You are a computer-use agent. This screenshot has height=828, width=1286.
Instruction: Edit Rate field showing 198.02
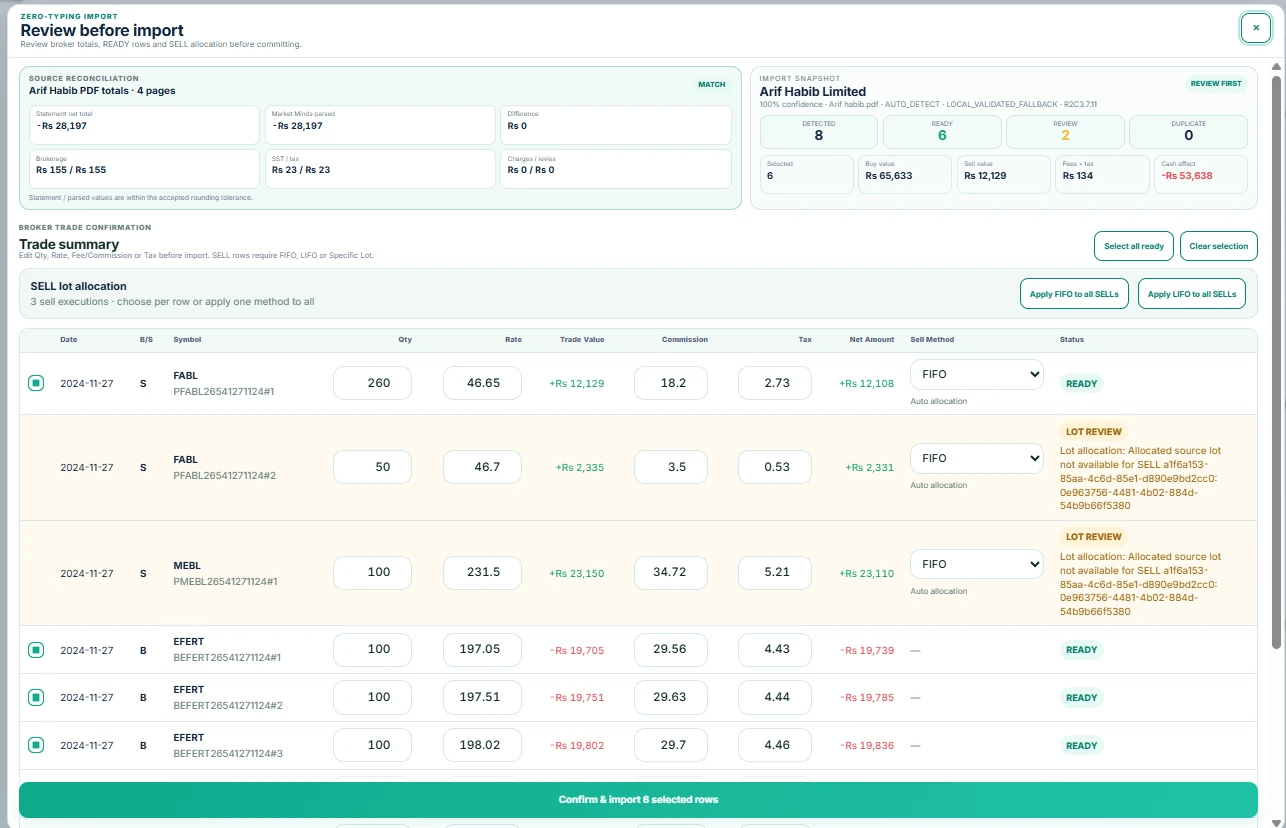point(482,745)
